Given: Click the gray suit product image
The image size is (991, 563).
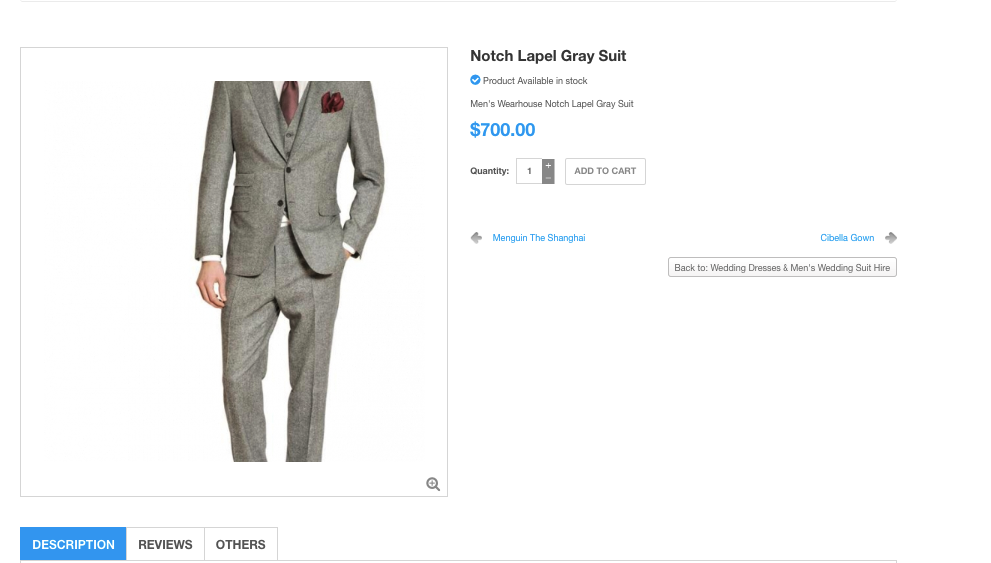Looking at the screenshot, I should (290, 270).
